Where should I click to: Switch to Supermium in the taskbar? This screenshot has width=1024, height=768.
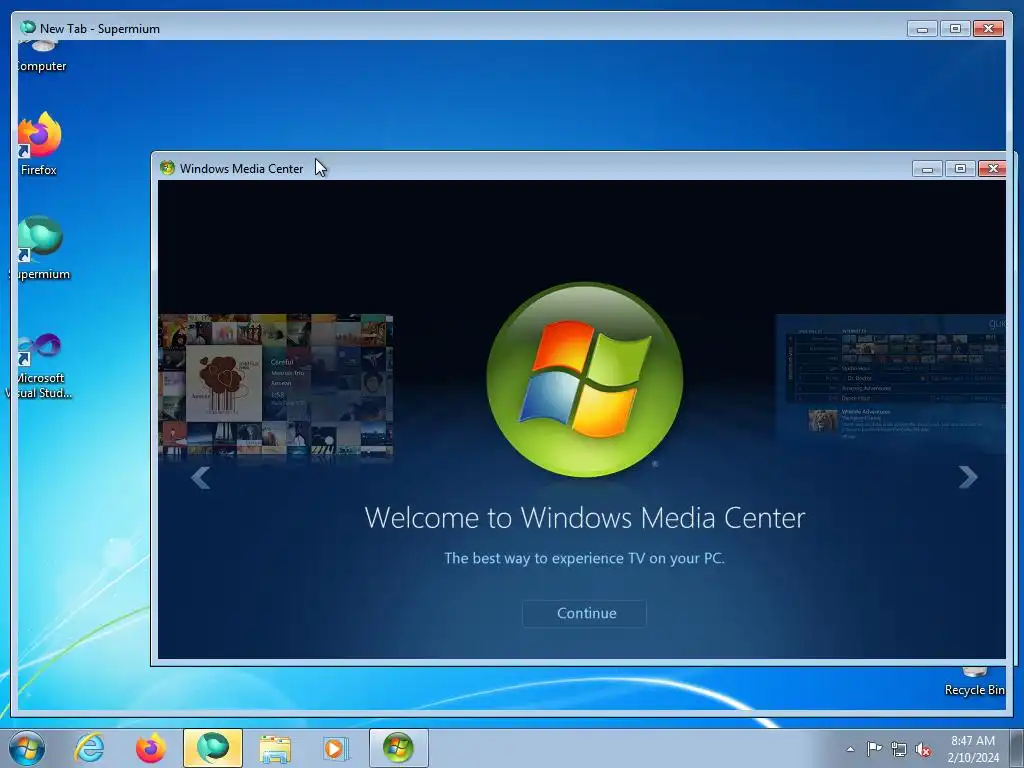[x=213, y=748]
